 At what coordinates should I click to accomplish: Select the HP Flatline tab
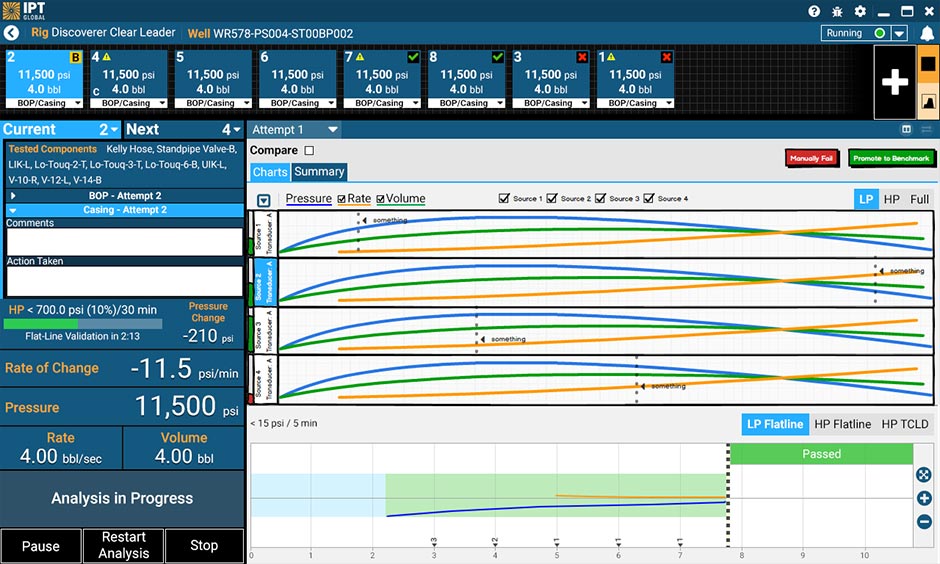pos(842,424)
